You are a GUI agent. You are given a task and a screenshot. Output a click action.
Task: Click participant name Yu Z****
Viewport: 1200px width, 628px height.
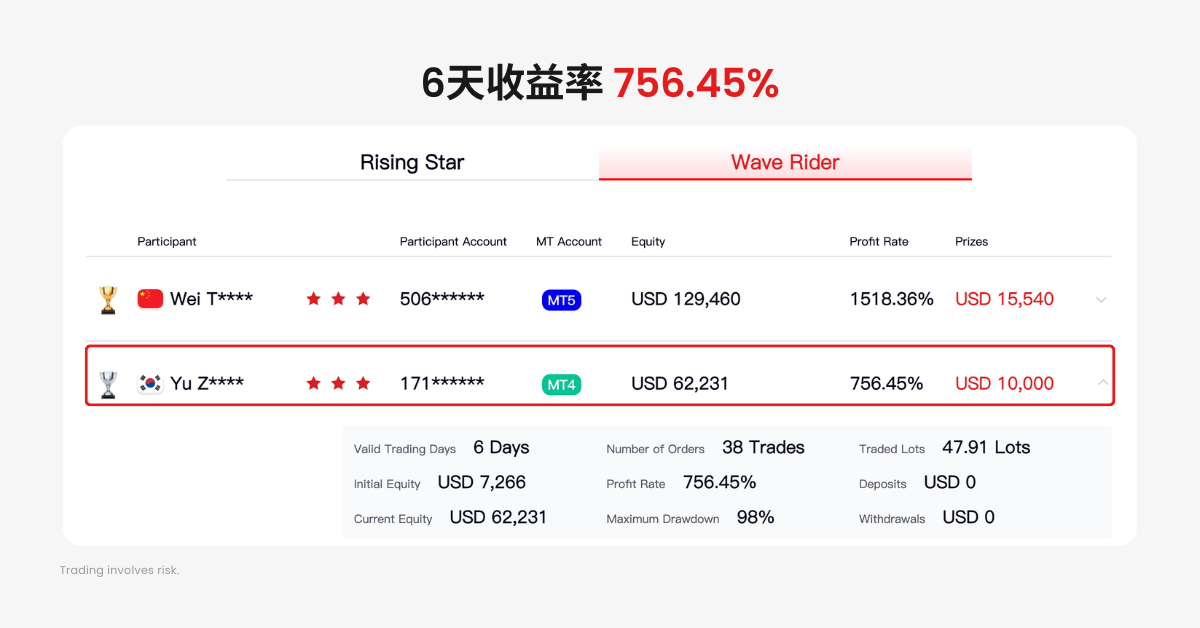coord(207,384)
